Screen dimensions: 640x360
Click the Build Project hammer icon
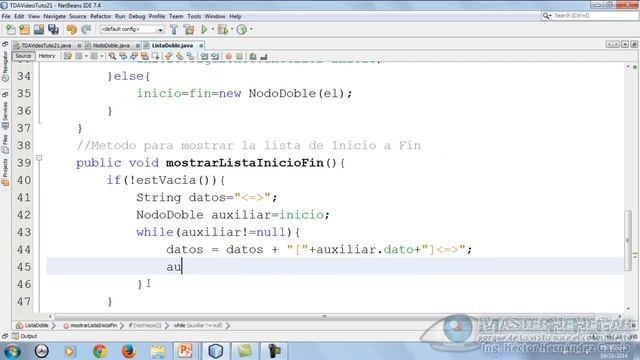pos(174,29)
